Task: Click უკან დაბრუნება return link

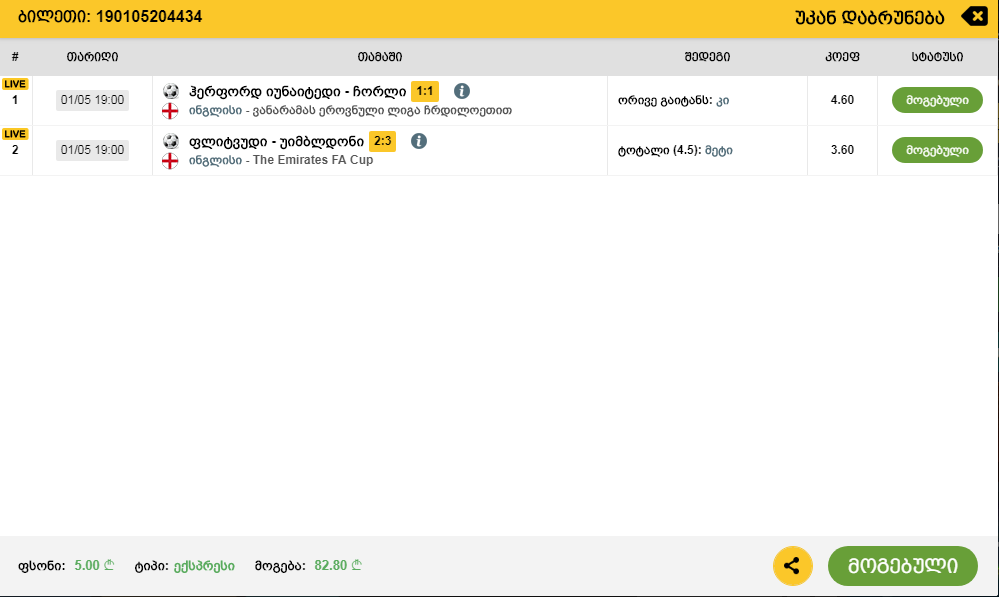Action: pyautogui.click(x=870, y=17)
